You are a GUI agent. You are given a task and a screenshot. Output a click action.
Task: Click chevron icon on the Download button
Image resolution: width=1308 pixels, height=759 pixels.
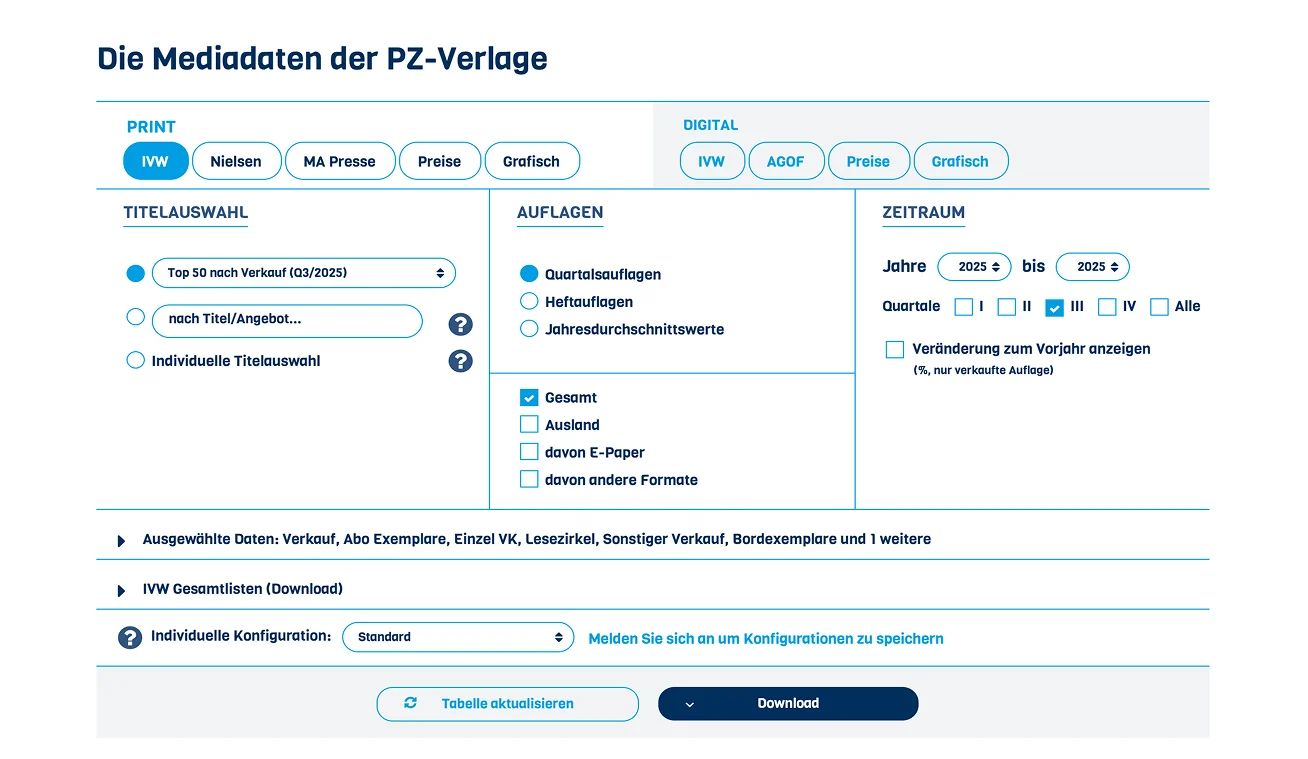pyautogui.click(x=690, y=704)
